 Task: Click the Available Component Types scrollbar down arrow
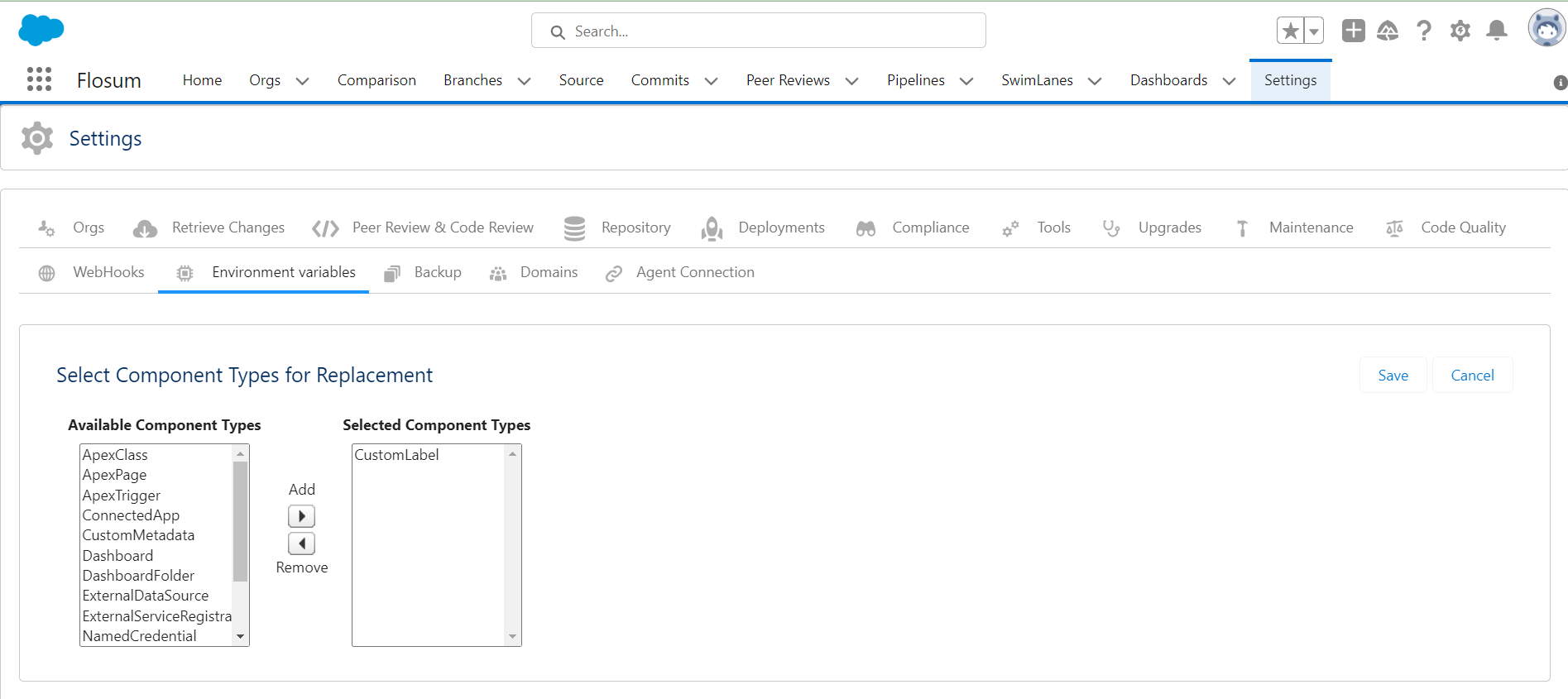click(x=240, y=636)
